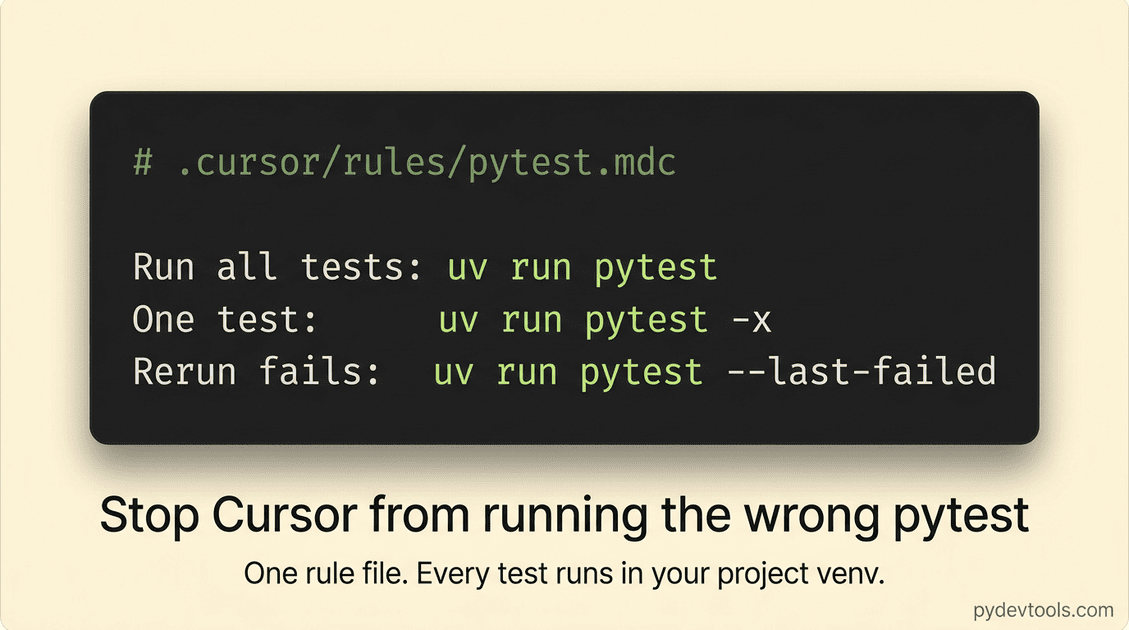Select the 'Run all tests:' label

(278, 267)
